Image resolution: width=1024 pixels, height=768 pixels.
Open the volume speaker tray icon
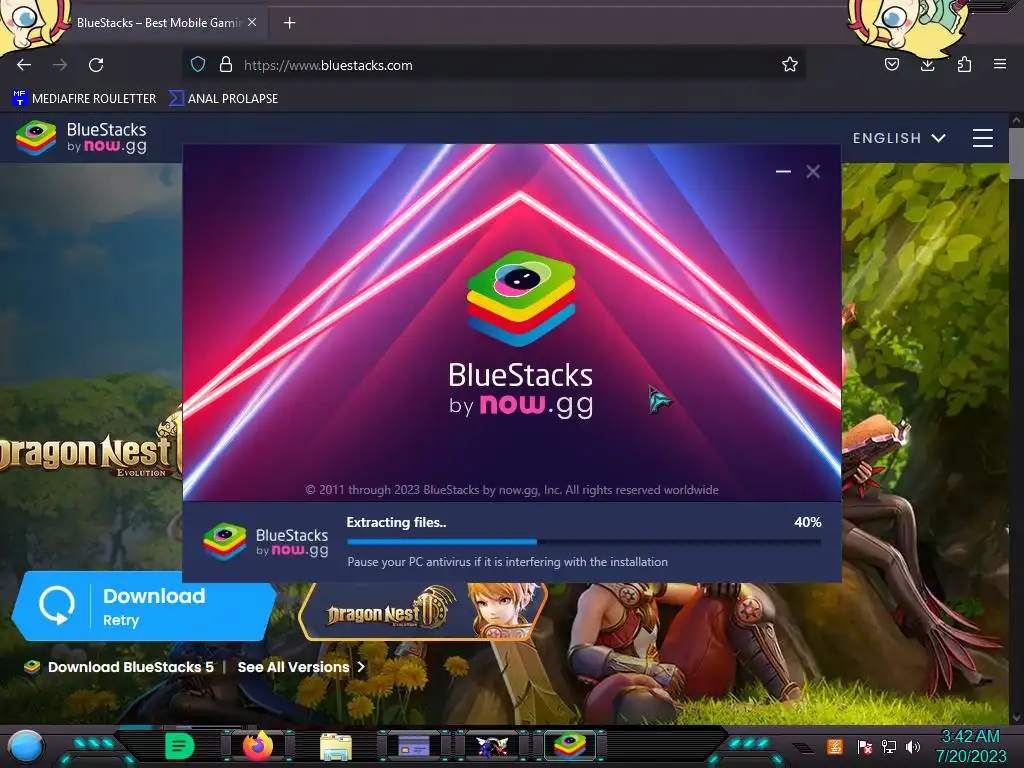(x=913, y=746)
